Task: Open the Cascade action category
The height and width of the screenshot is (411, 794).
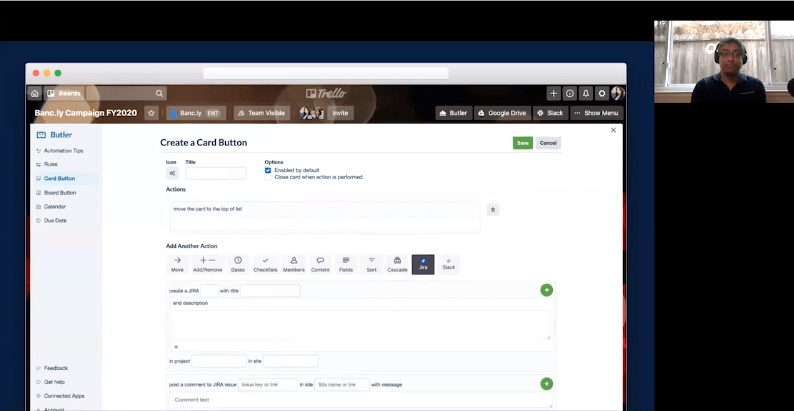Action: [397, 264]
